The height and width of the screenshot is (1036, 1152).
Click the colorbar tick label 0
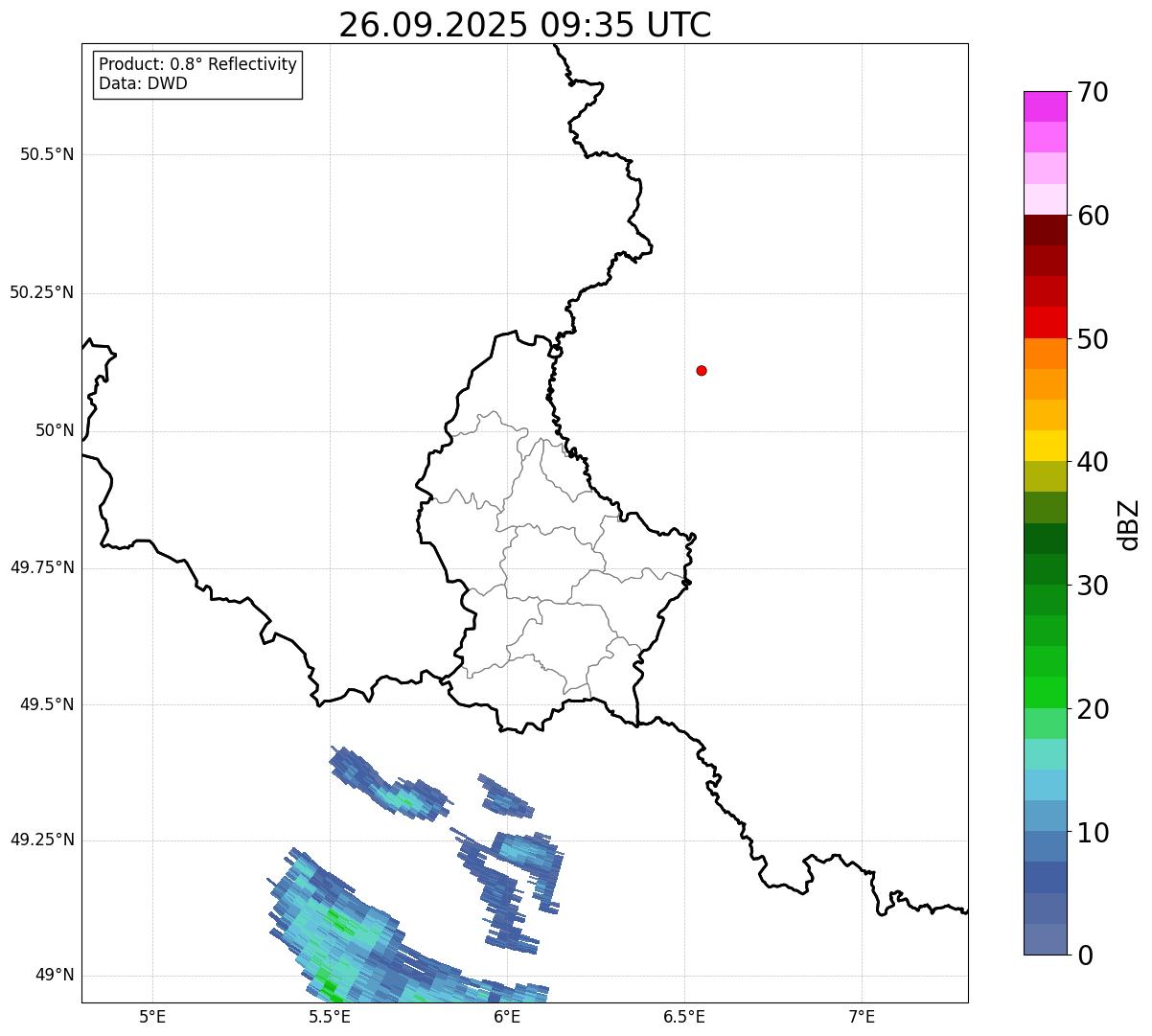tap(1084, 955)
